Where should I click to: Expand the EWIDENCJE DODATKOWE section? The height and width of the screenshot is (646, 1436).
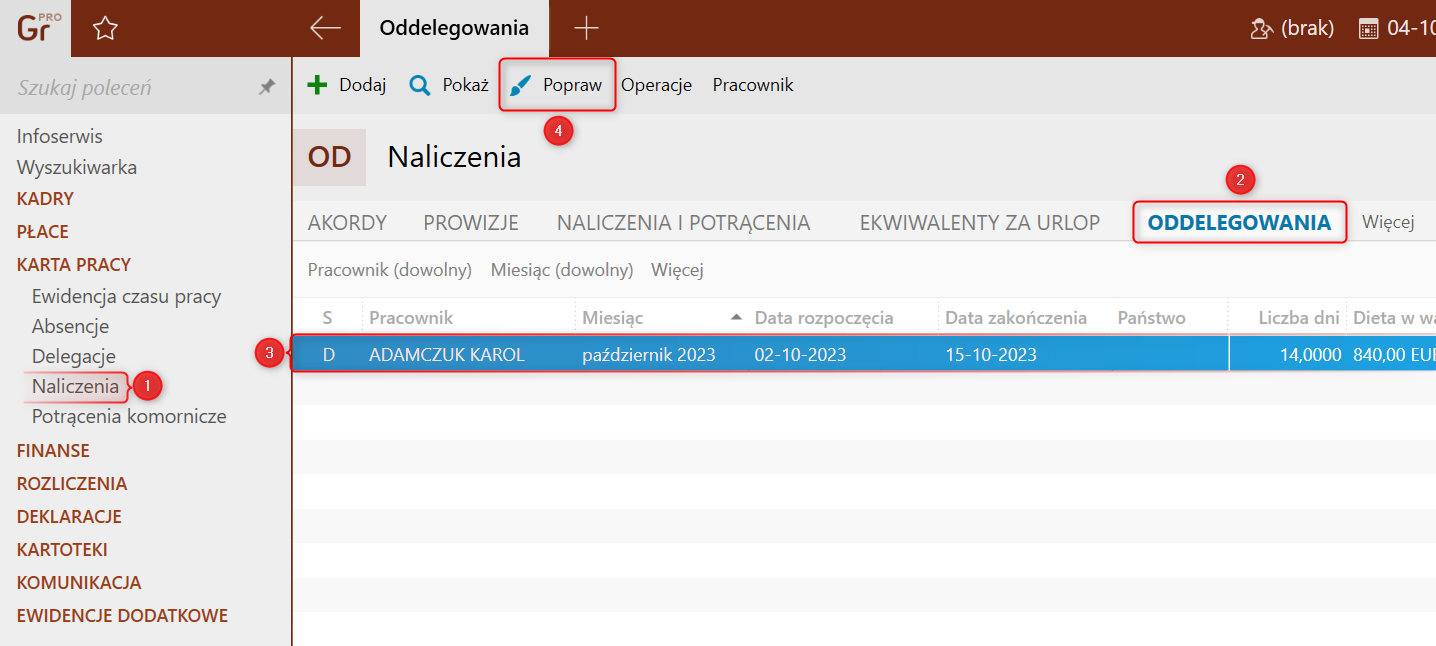[x=122, y=616]
